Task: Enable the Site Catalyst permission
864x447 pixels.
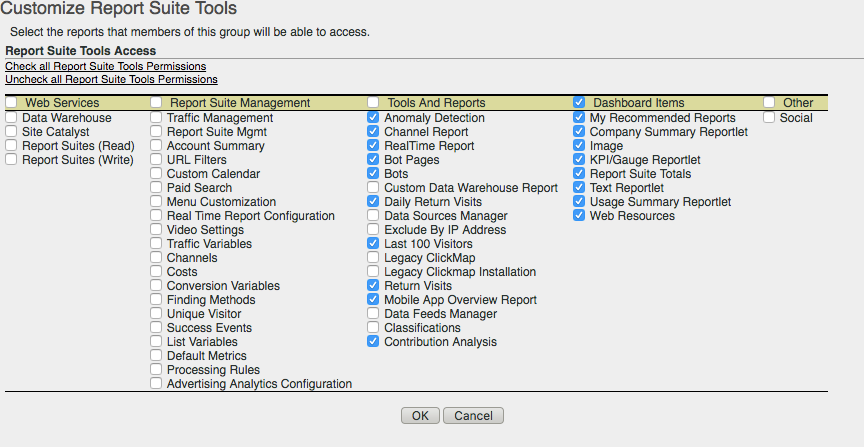Action: pos(11,132)
